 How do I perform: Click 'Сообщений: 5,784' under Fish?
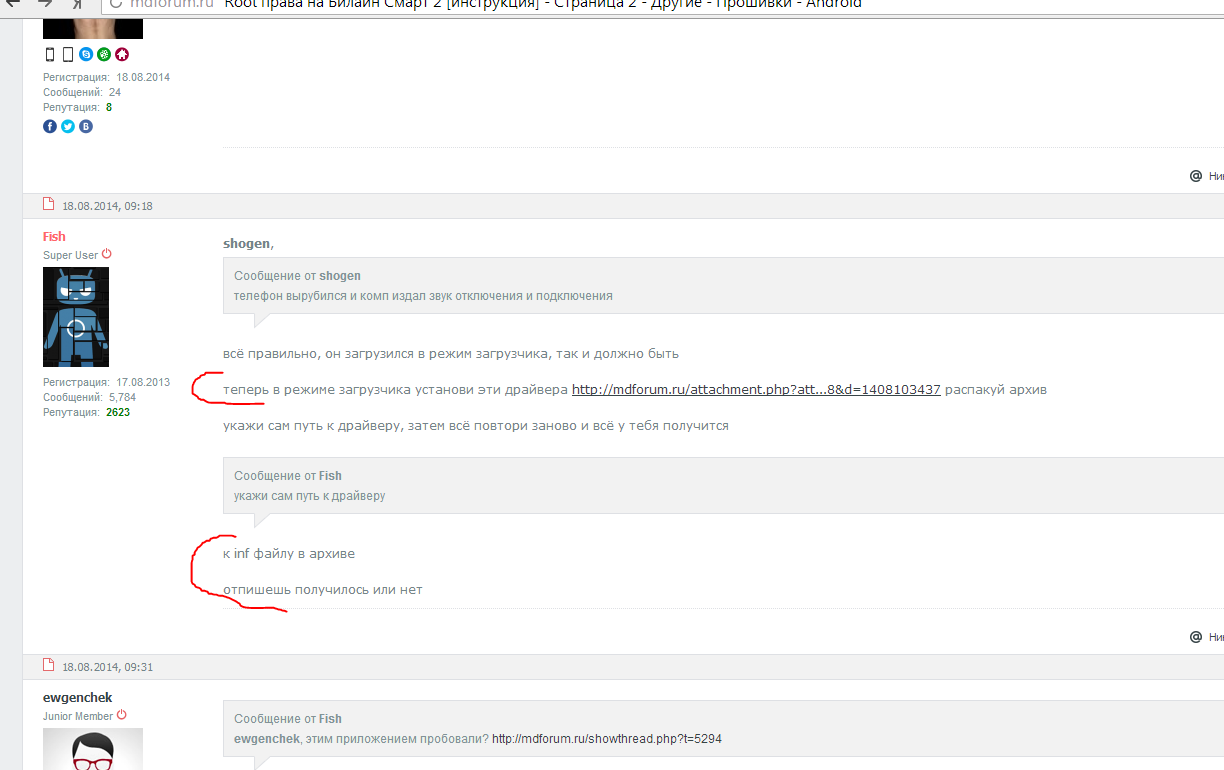pyautogui.click(x=89, y=397)
